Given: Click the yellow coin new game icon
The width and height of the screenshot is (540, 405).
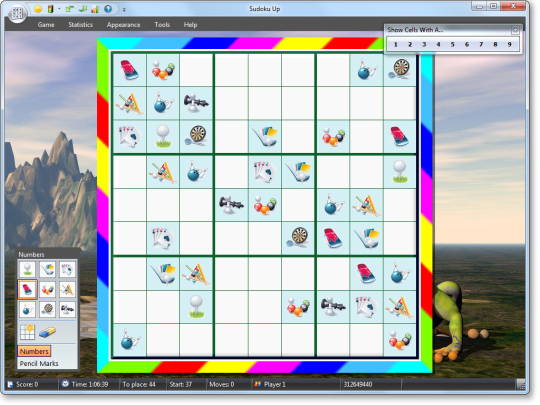Looking at the screenshot, I should pyautogui.click(x=38, y=9).
